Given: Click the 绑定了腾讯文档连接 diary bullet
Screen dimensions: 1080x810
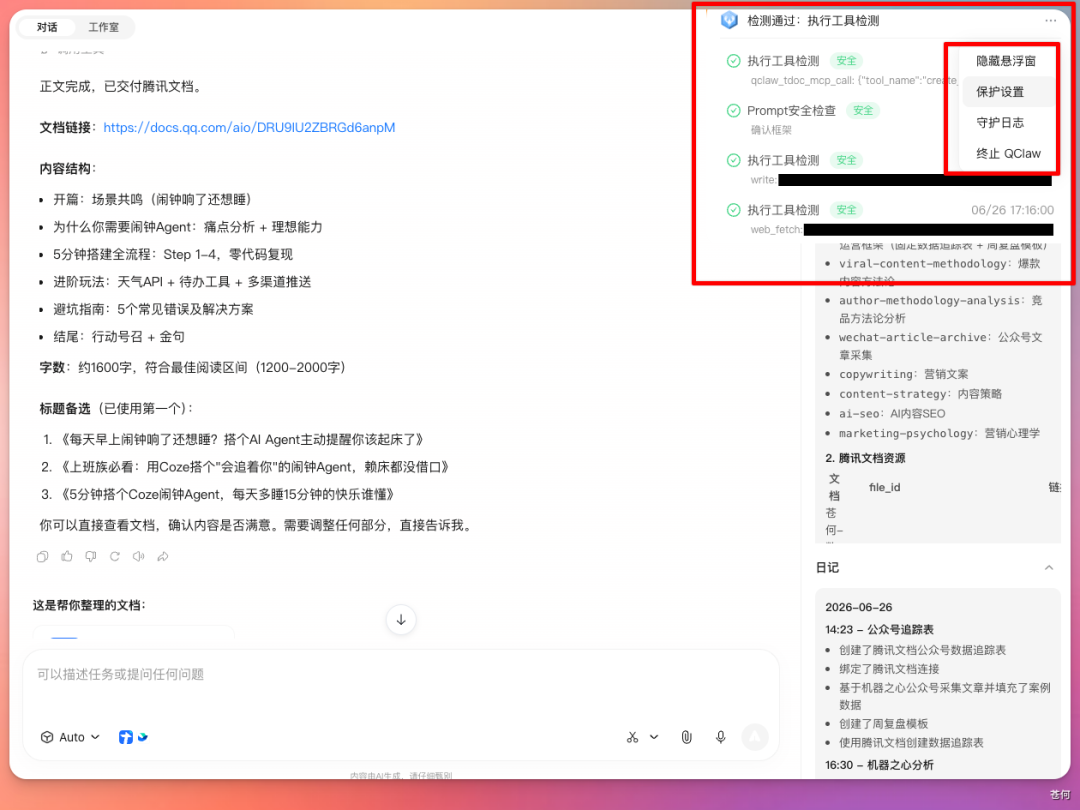Looking at the screenshot, I should click(889, 669).
